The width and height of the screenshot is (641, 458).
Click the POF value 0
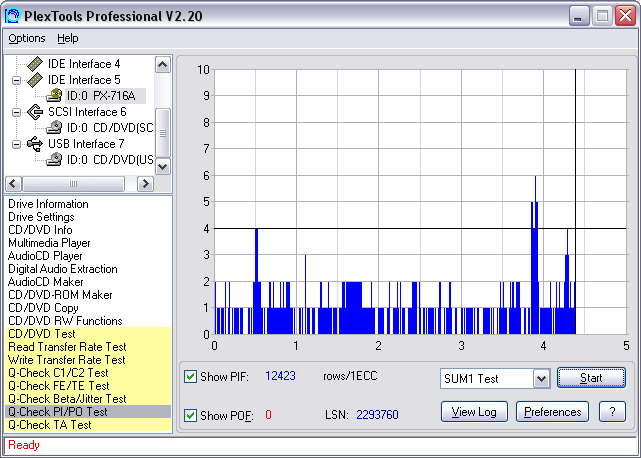tap(268, 415)
